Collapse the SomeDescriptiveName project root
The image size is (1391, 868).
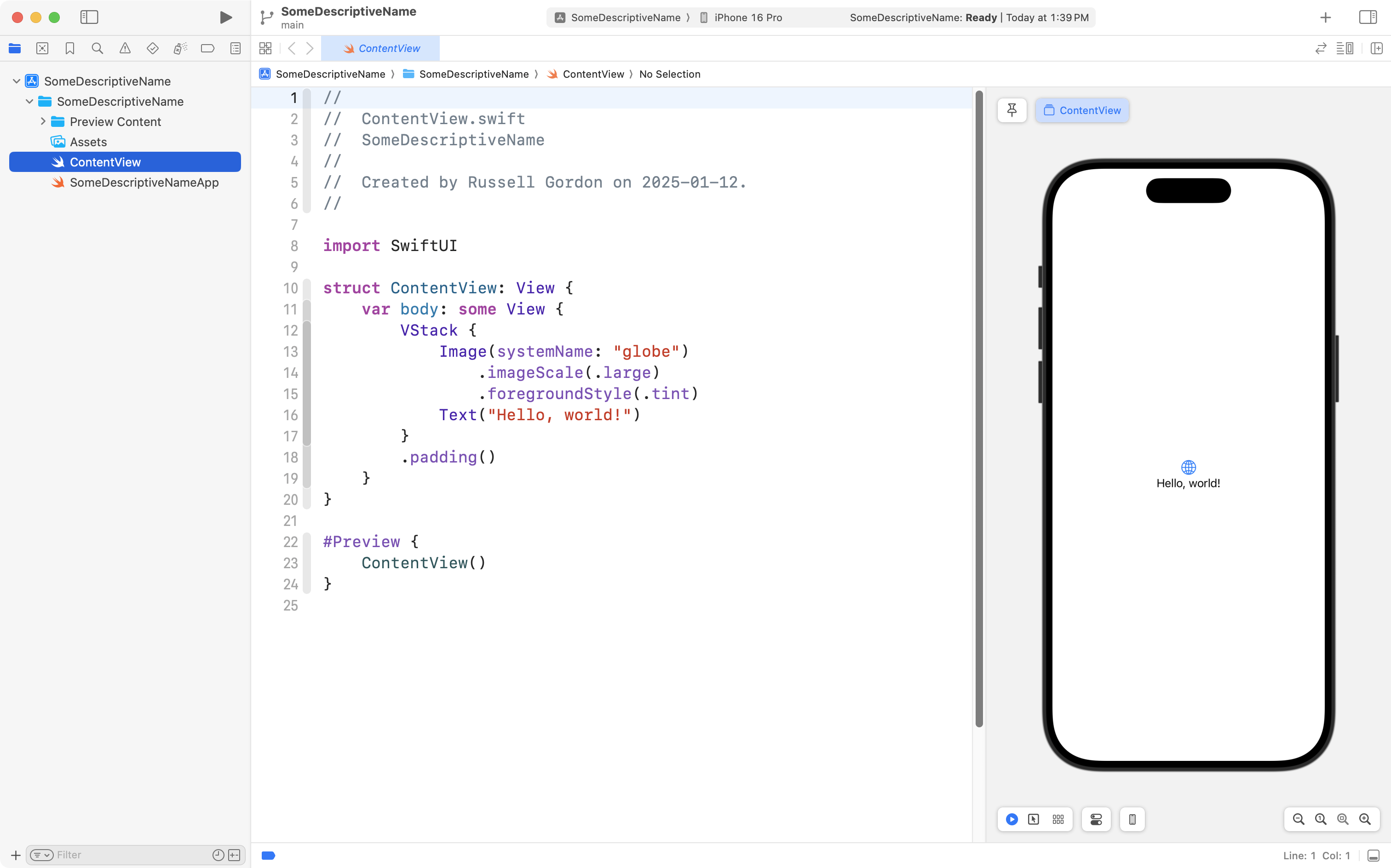point(17,81)
